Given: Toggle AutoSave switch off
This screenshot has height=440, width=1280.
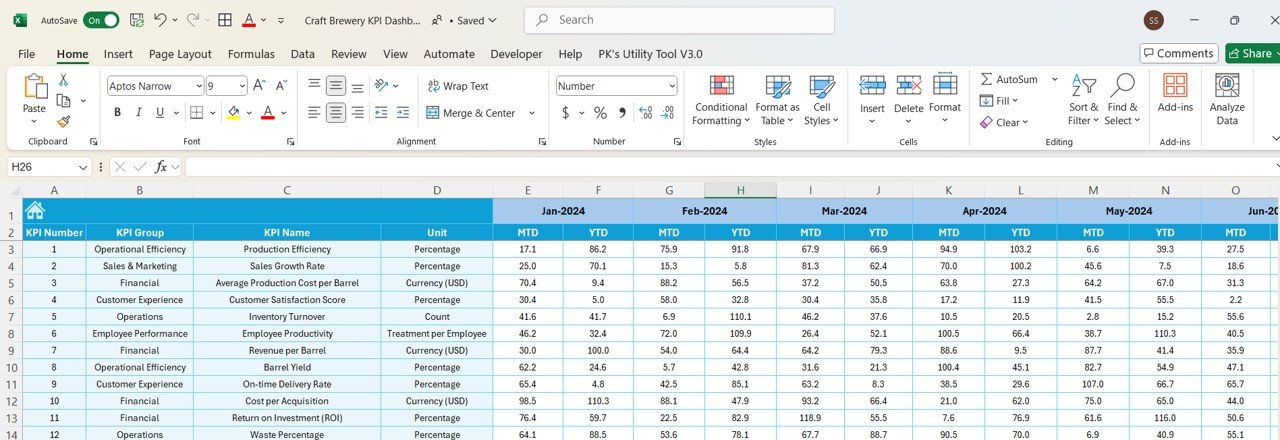Looking at the screenshot, I should point(101,20).
